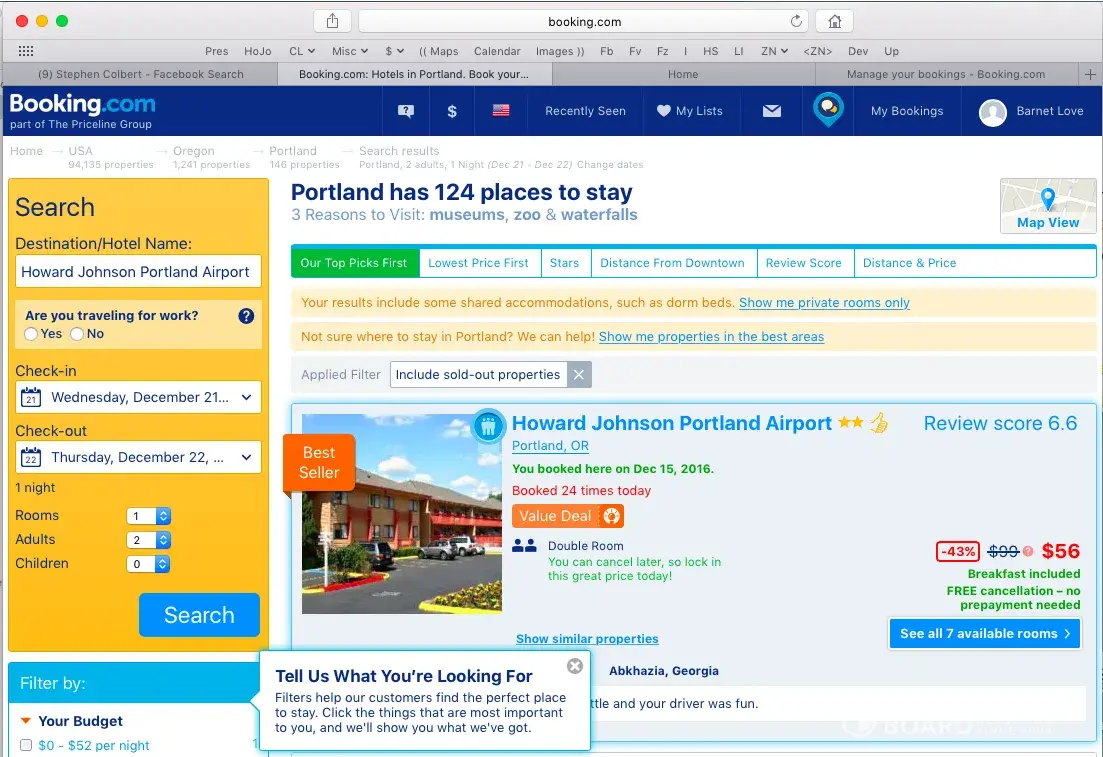Screen dimensions: 1103x757
Task: Open Recently Seen in header
Action: click(585, 110)
